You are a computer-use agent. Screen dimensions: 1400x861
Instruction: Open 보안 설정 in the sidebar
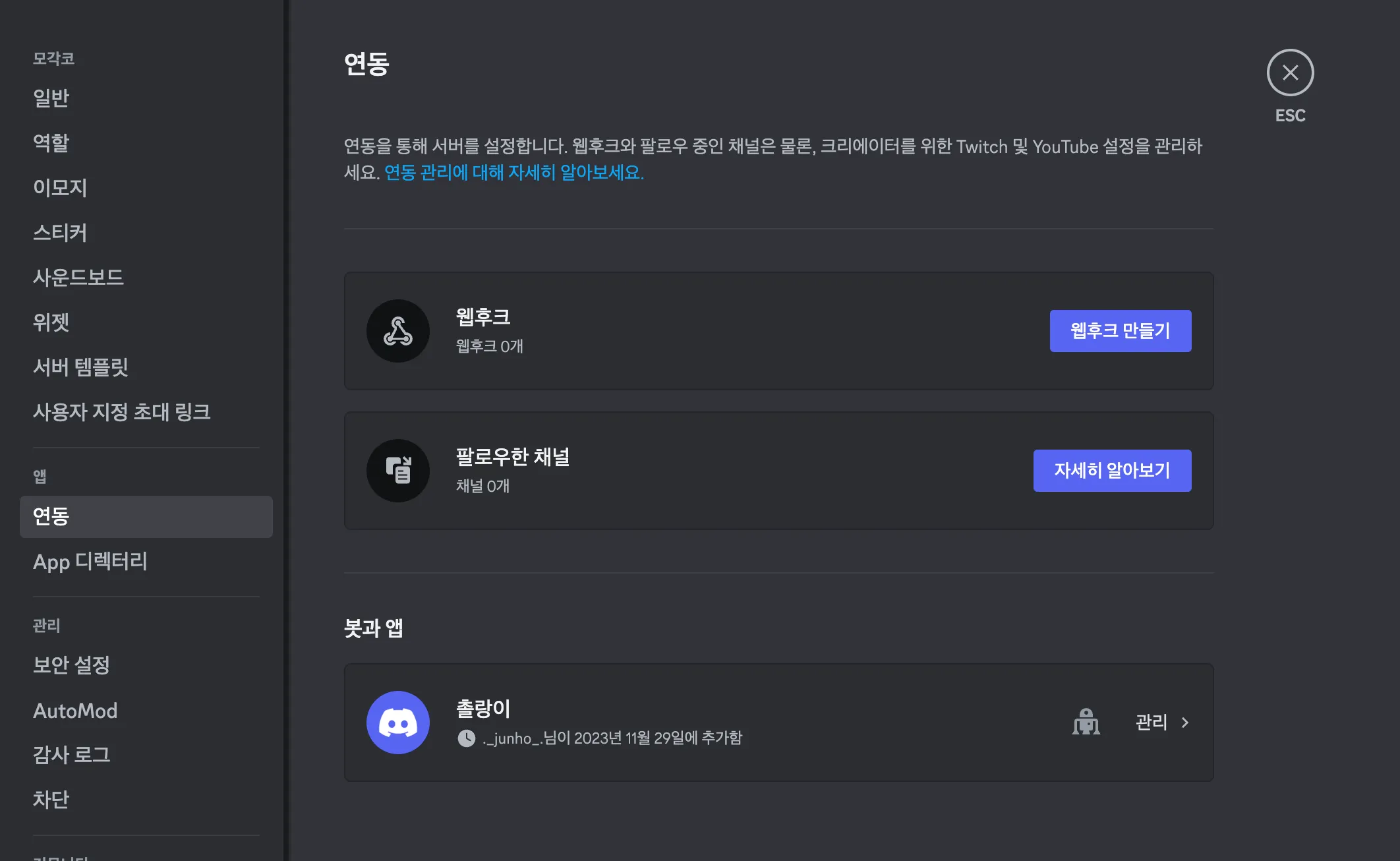[x=72, y=665]
